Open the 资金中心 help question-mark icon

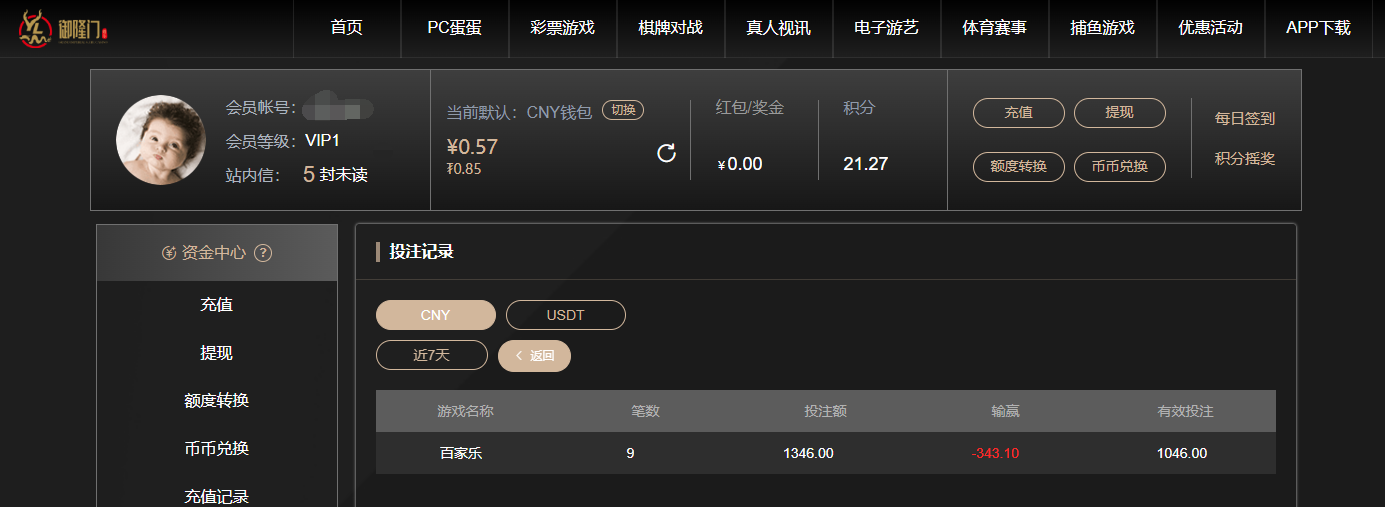pos(263,253)
